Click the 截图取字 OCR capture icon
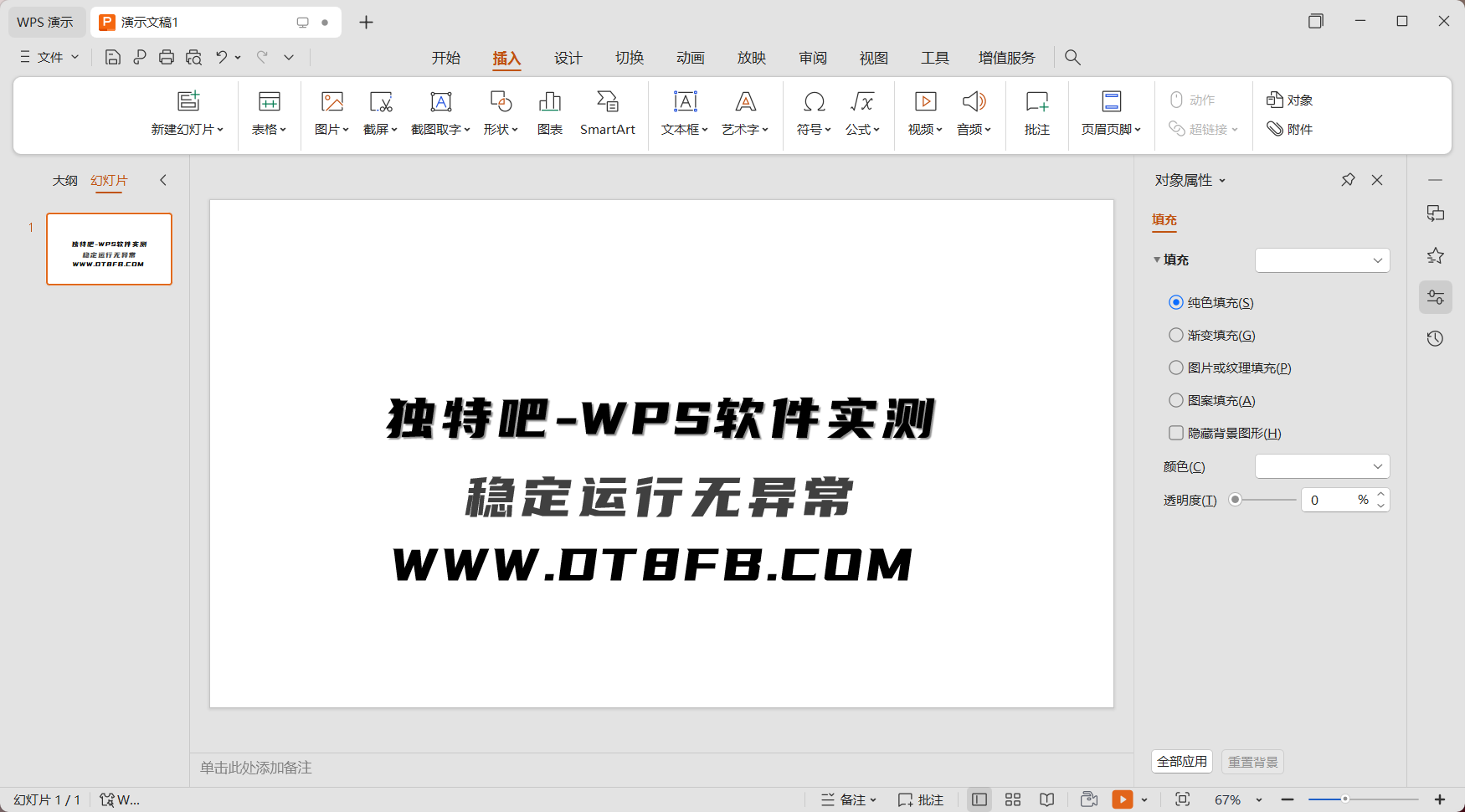The width and height of the screenshot is (1465, 812). point(440,101)
